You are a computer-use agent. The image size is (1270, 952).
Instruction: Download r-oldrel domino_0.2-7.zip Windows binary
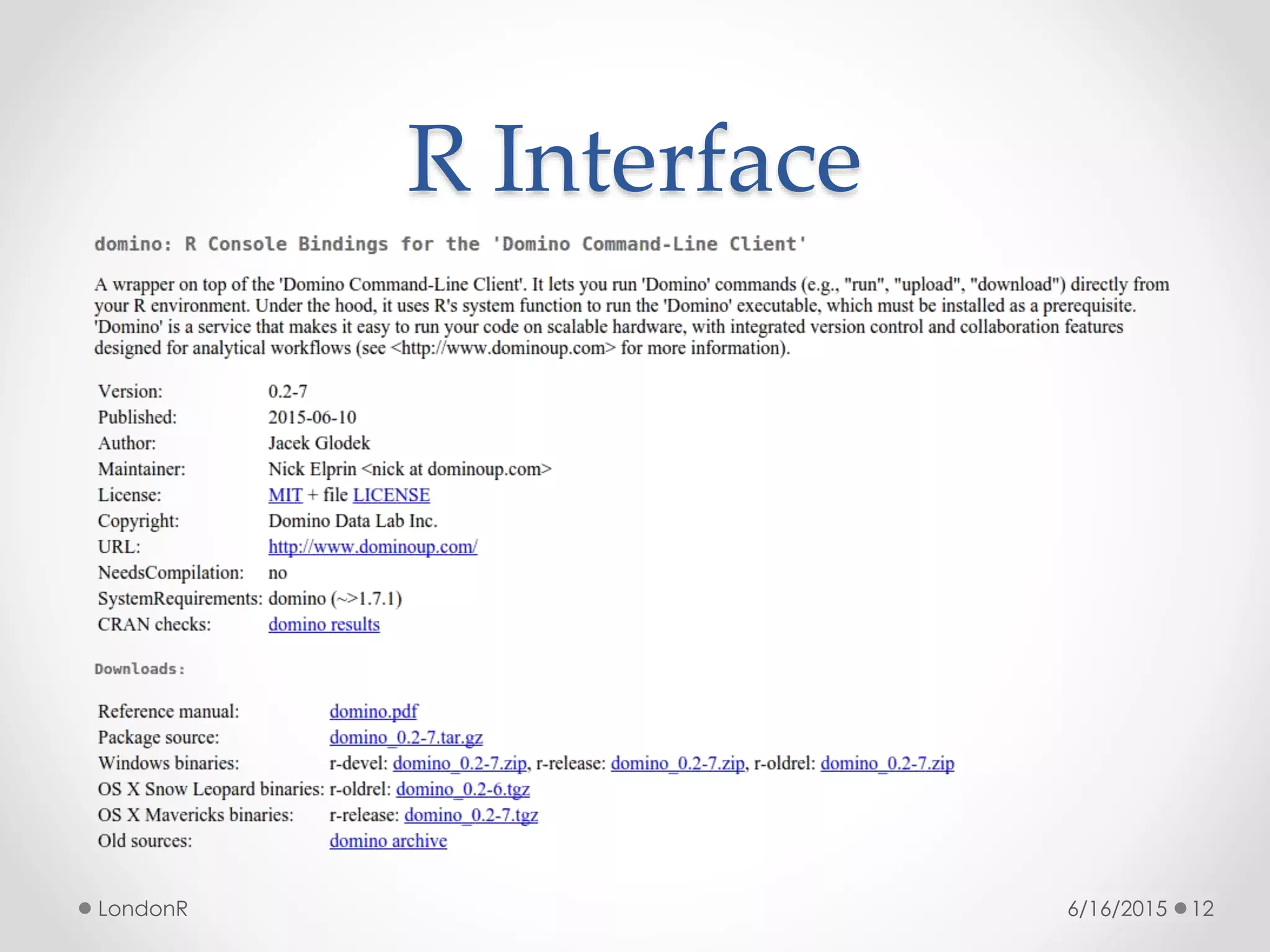[887, 763]
